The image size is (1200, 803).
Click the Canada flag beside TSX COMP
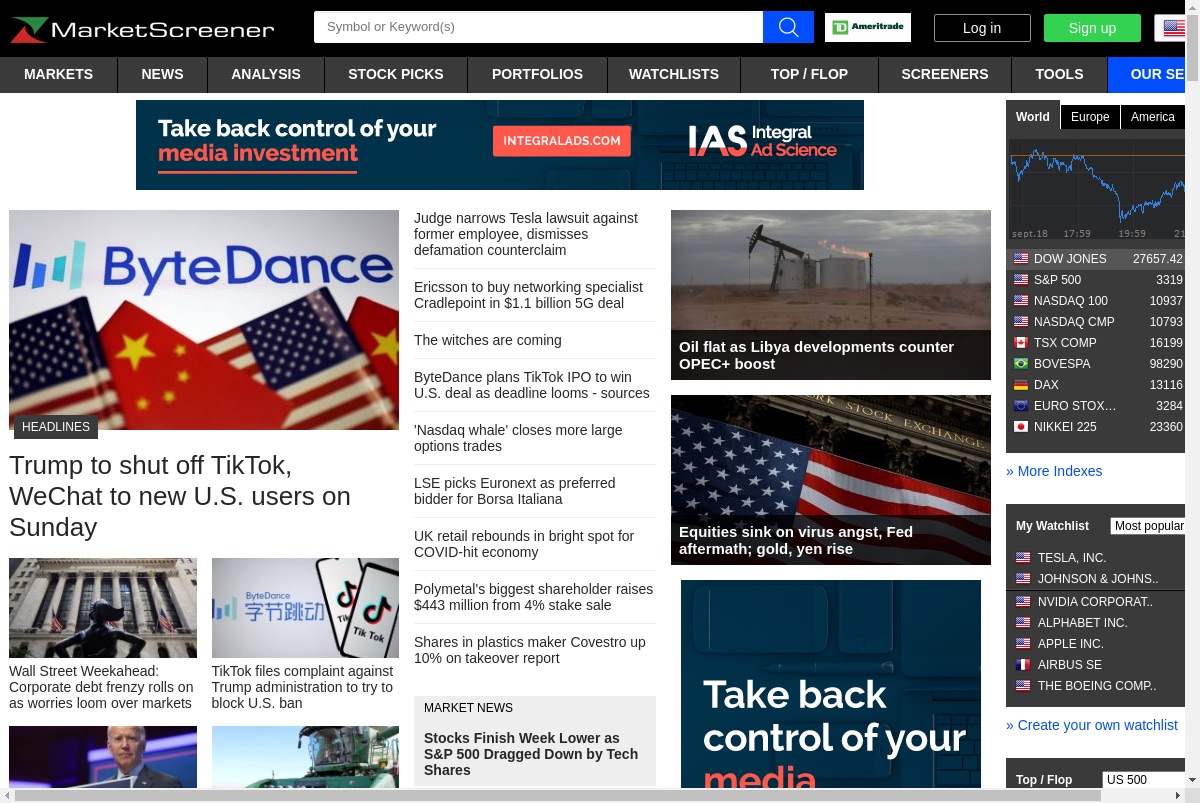1021,343
